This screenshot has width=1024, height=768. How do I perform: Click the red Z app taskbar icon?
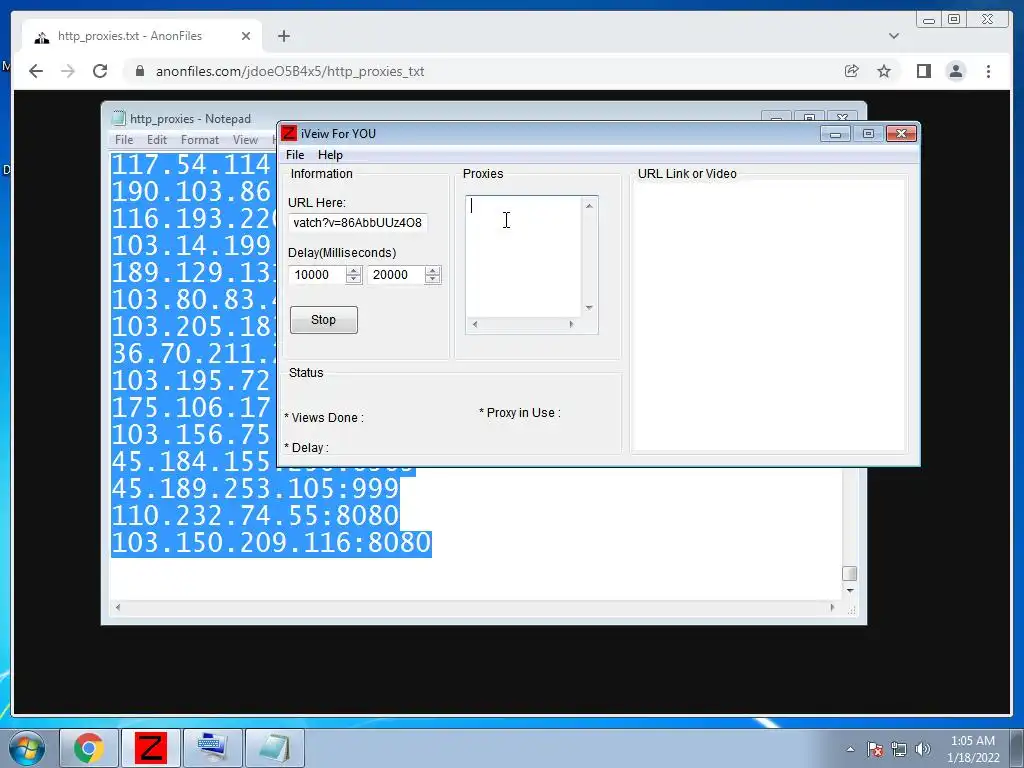150,748
